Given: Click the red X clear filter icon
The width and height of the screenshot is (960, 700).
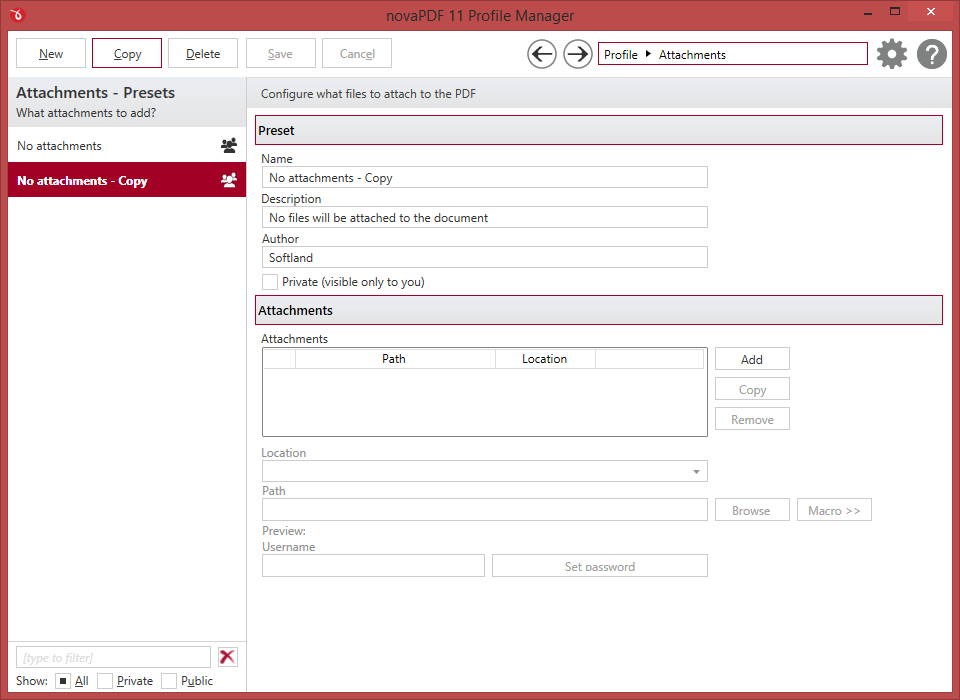Looking at the screenshot, I should (x=228, y=657).
